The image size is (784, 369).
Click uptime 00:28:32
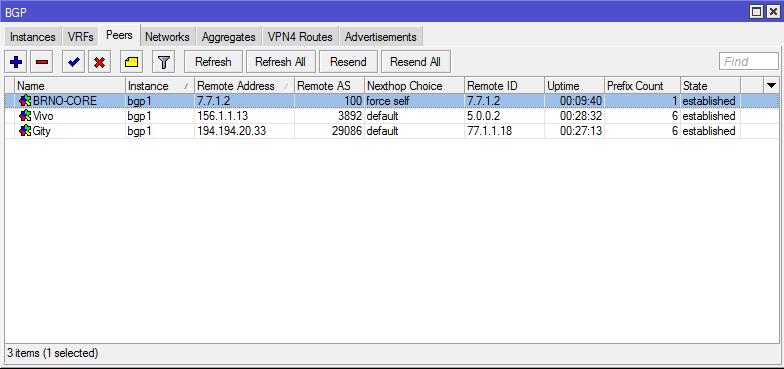coord(581,116)
